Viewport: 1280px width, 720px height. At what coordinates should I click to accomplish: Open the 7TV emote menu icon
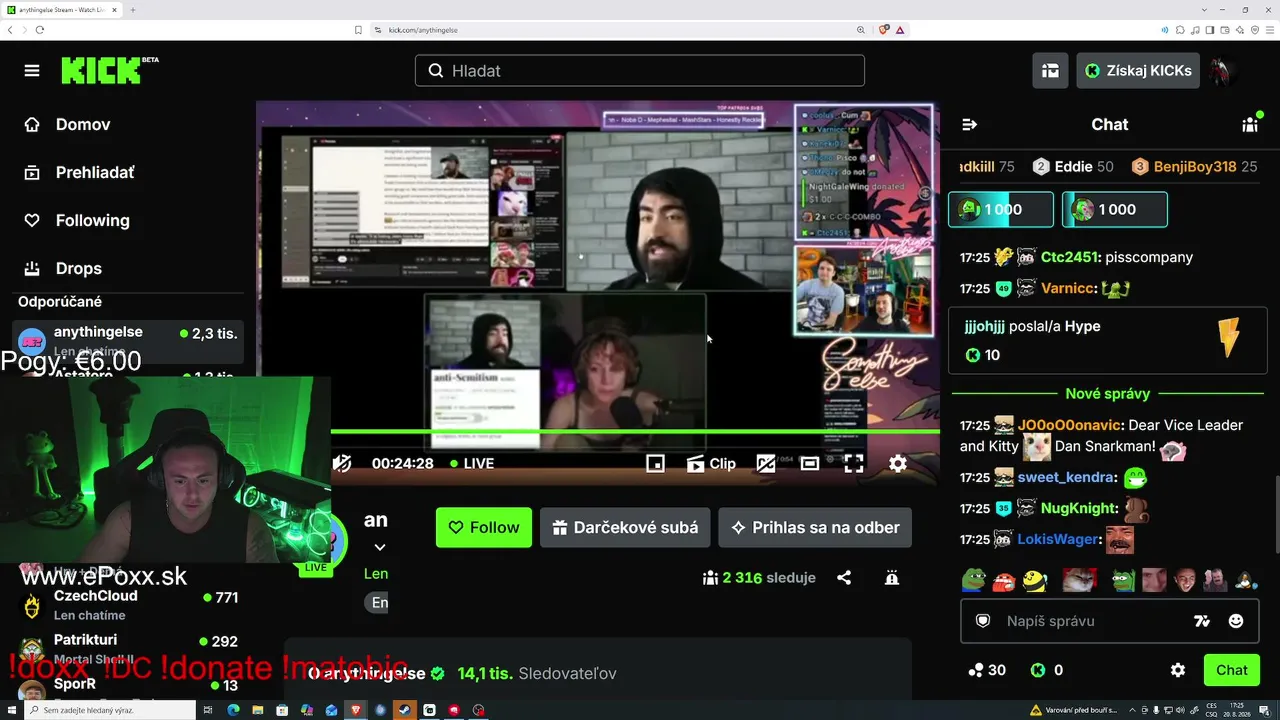[x=1202, y=621]
